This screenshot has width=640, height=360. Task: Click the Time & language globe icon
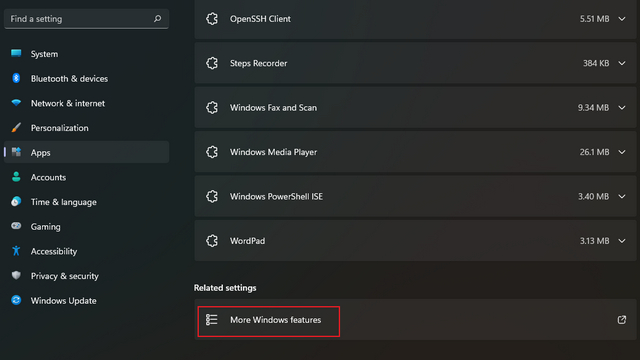pyautogui.click(x=16, y=201)
